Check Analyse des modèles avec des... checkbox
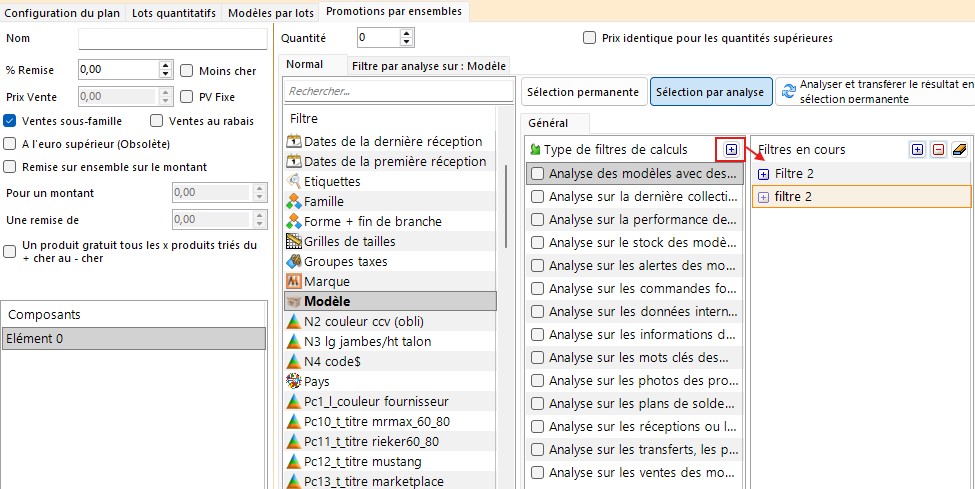The height and width of the screenshot is (489, 975). click(537, 174)
